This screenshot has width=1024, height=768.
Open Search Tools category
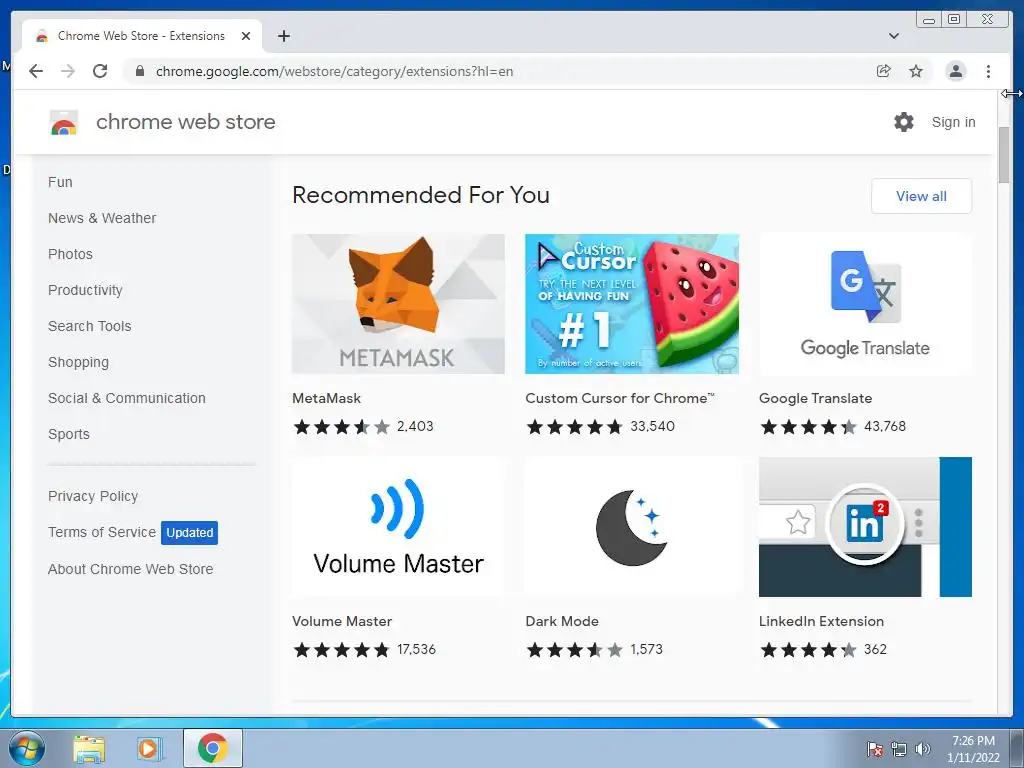coord(89,326)
